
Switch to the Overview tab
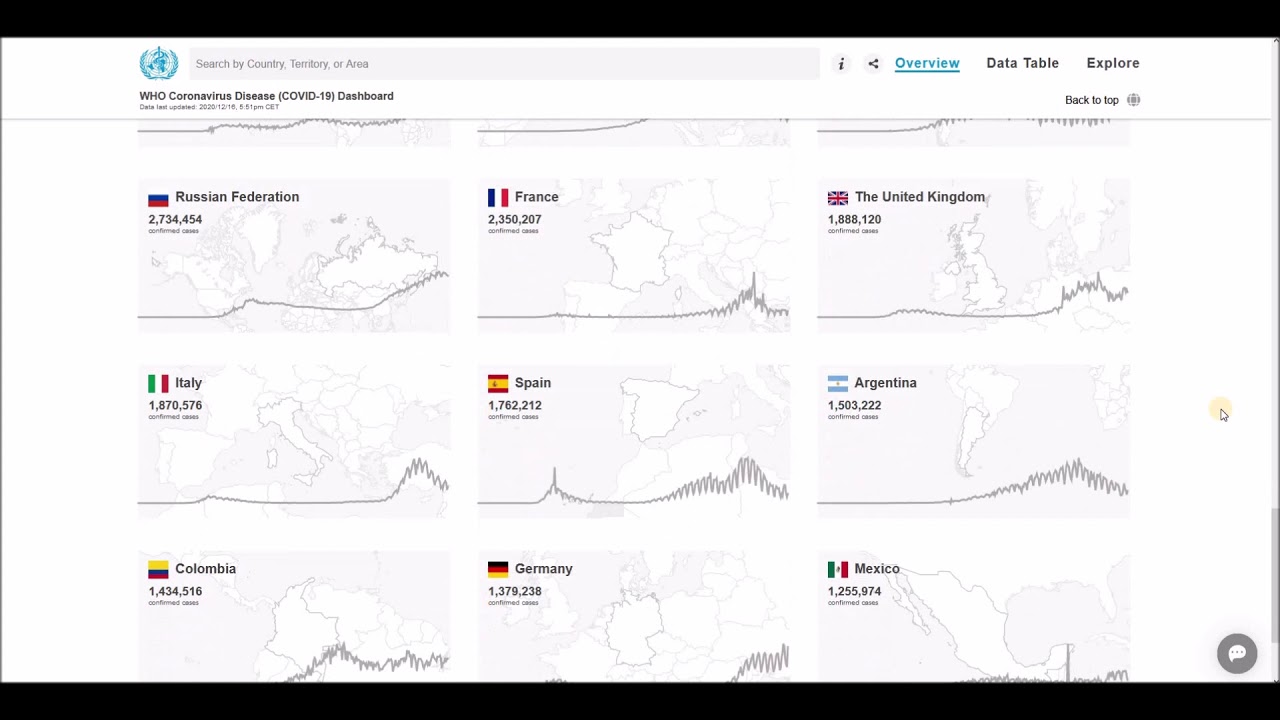[926, 63]
